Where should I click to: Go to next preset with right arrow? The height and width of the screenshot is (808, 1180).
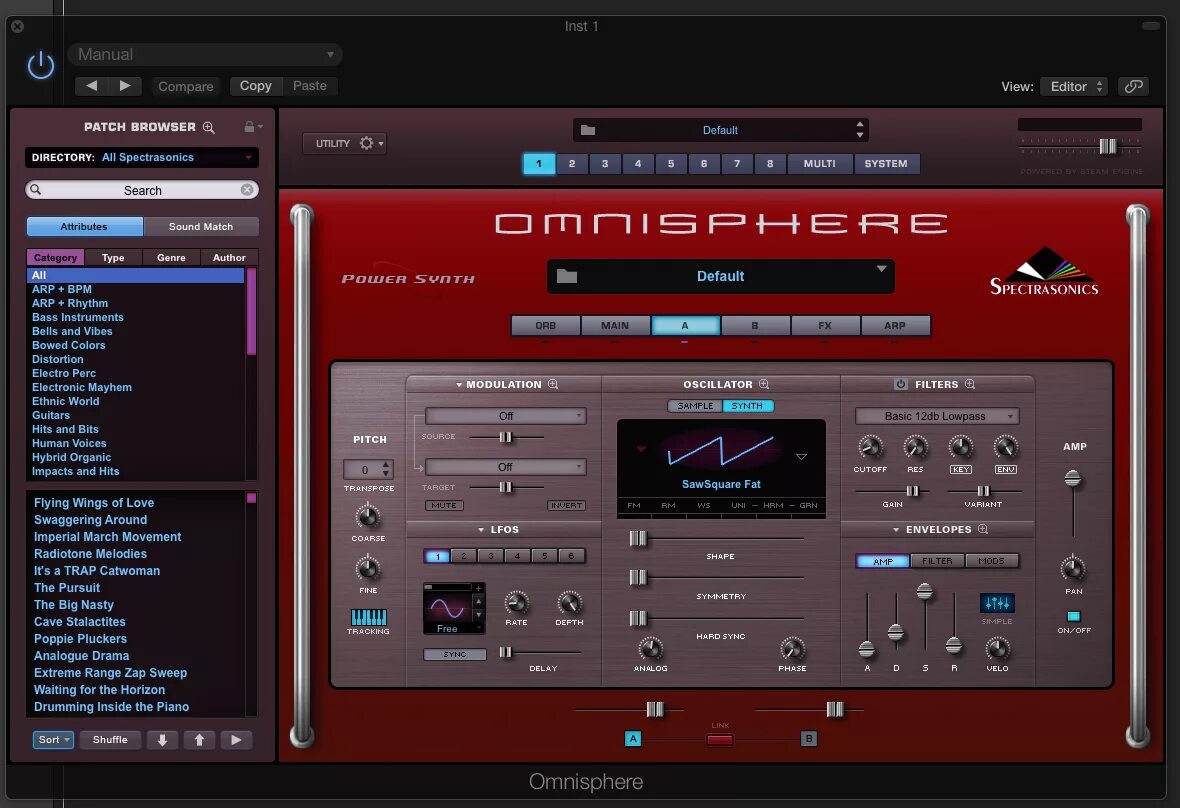coord(125,86)
